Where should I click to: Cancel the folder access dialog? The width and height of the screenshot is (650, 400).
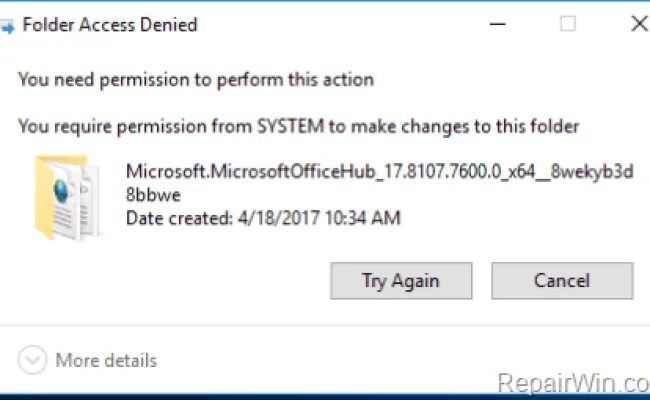562,281
